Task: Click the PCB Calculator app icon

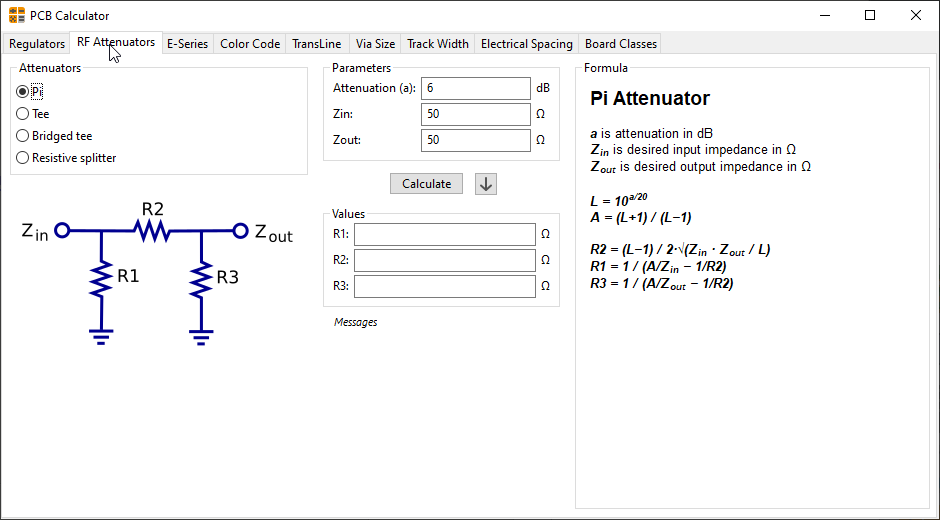Action: [17, 15]
